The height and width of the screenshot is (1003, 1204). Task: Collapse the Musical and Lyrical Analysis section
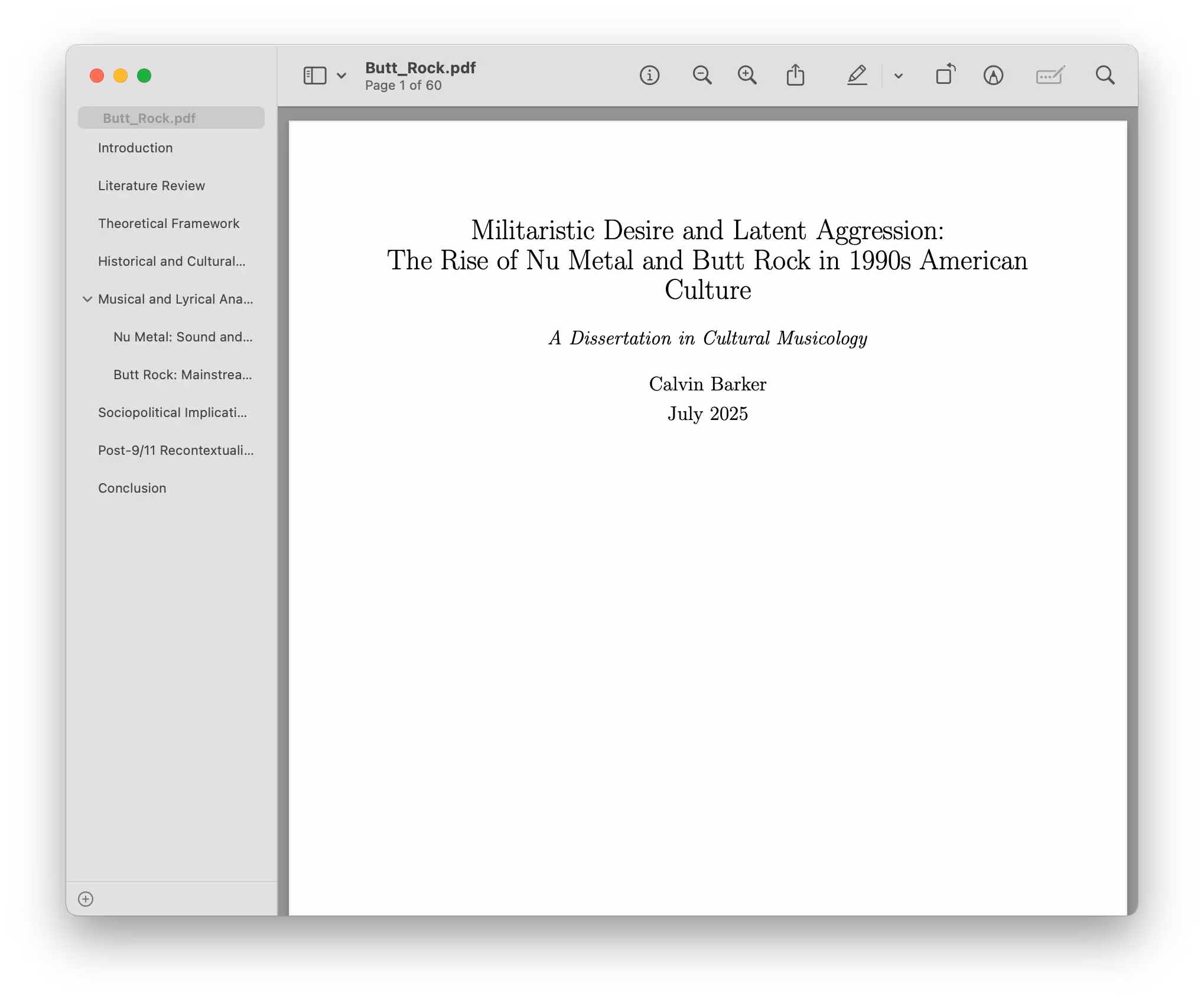coord(87,299)
